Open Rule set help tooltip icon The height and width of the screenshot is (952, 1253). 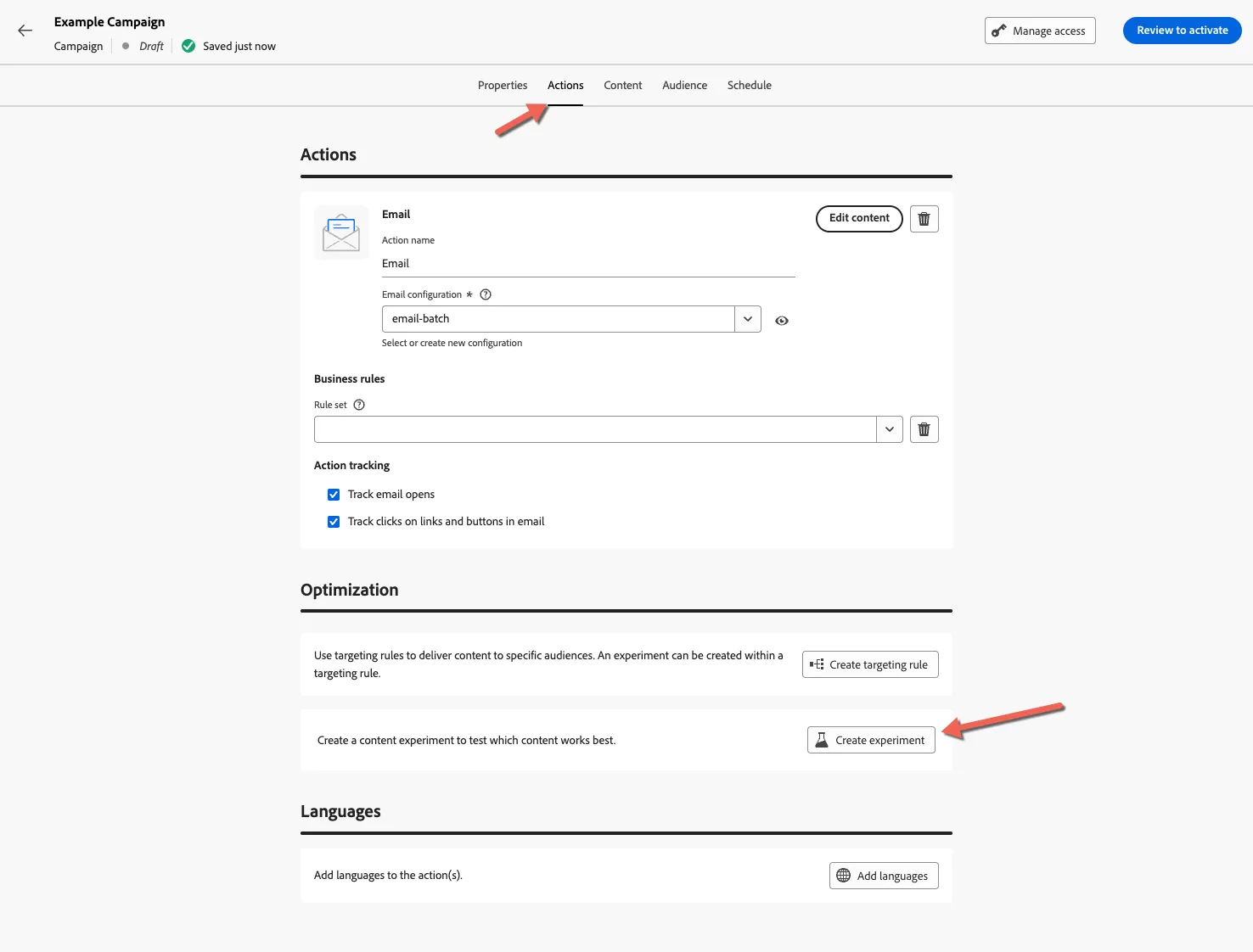coord(359,405)
